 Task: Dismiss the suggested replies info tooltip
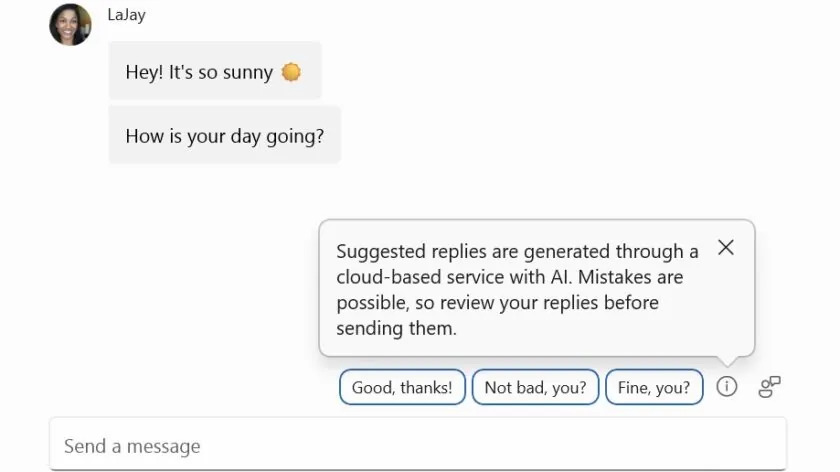[726, 248]
